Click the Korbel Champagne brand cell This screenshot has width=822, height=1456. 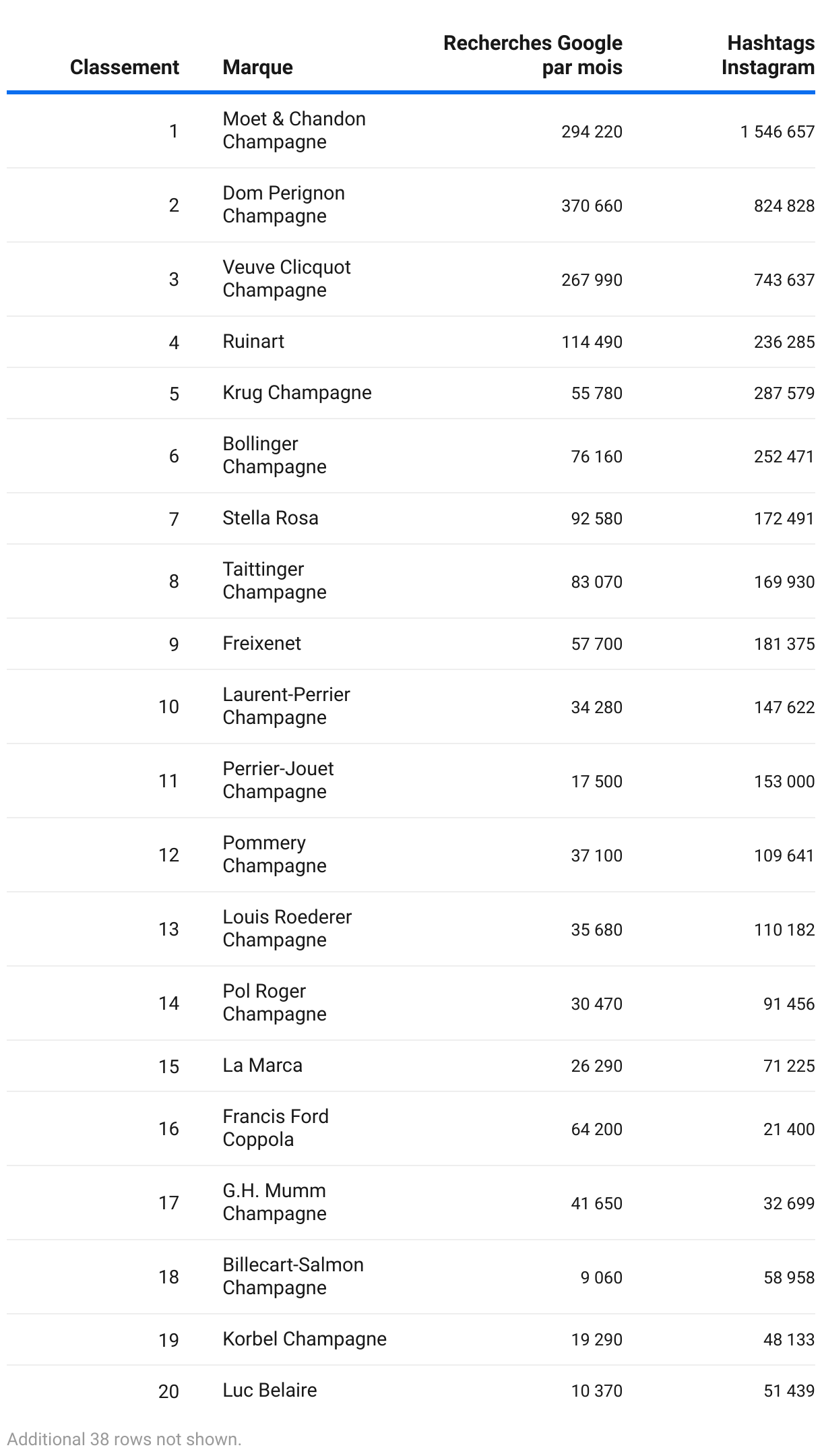click(305, 1339)
